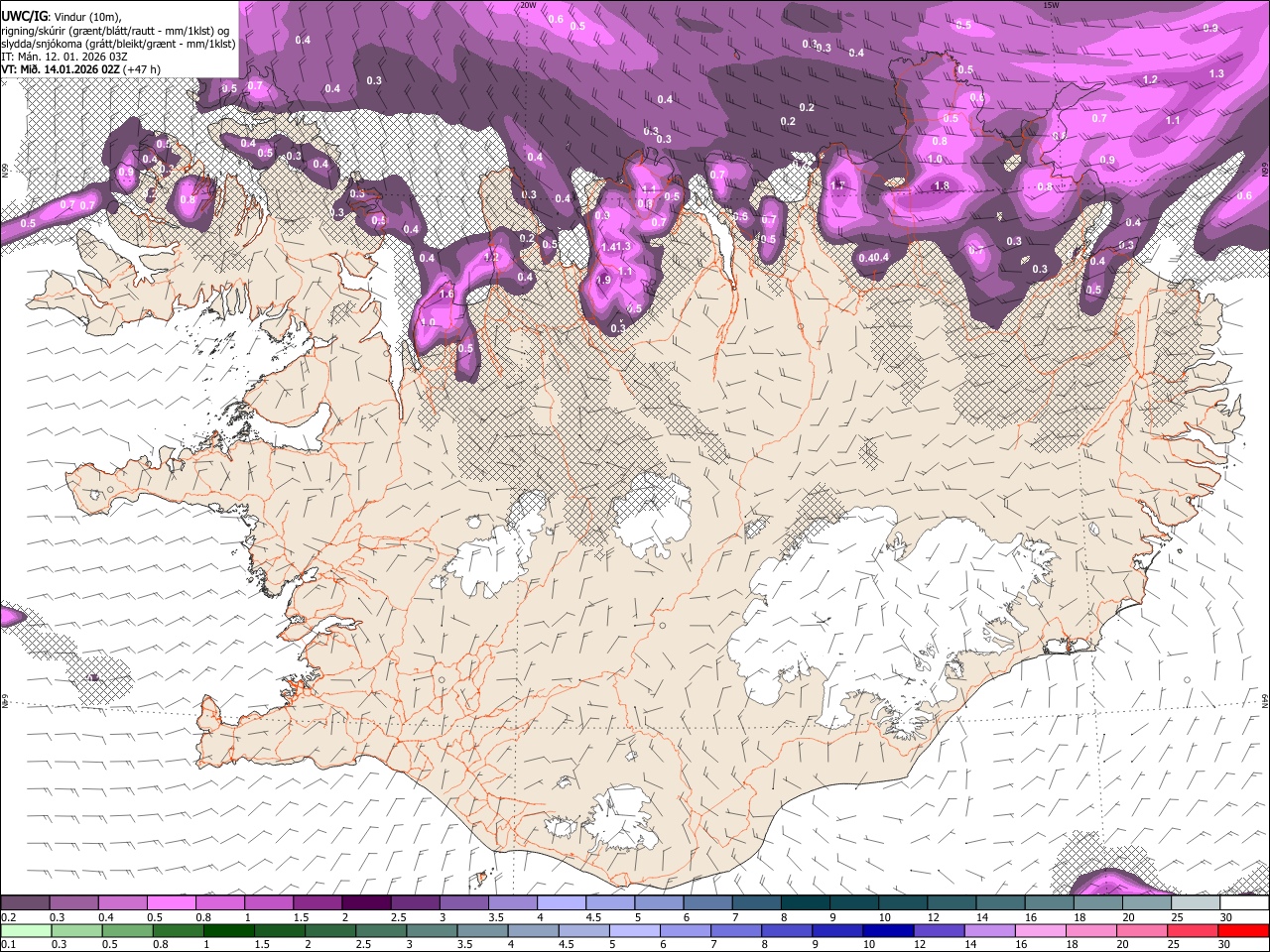Click the '0.2' label in the purple snow legend
Viewport: 1270px width, 952px height.
(10, 917)
